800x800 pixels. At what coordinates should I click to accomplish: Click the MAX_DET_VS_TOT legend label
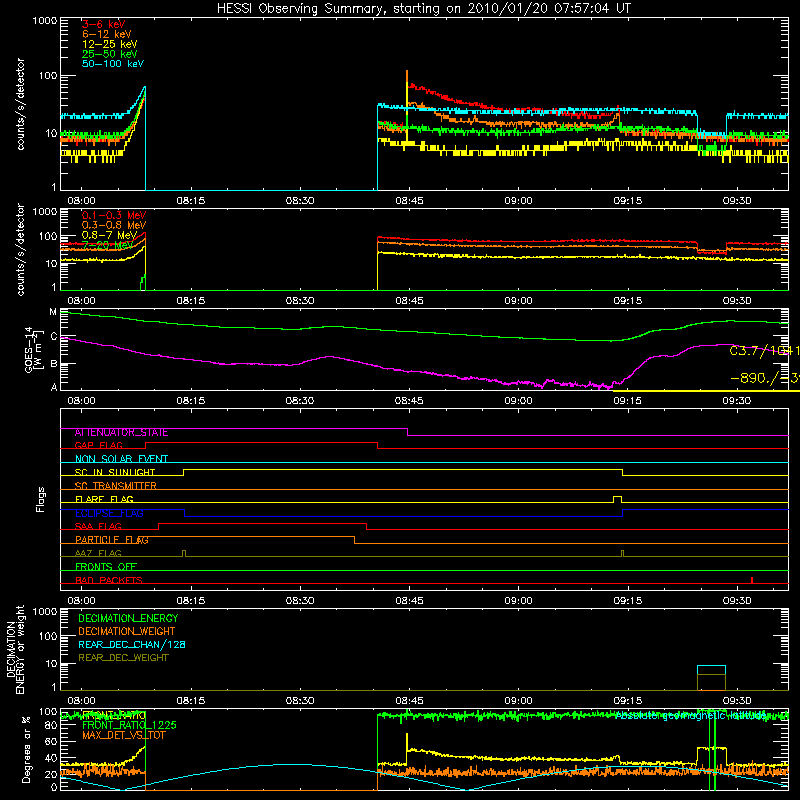tap(124, 735)
